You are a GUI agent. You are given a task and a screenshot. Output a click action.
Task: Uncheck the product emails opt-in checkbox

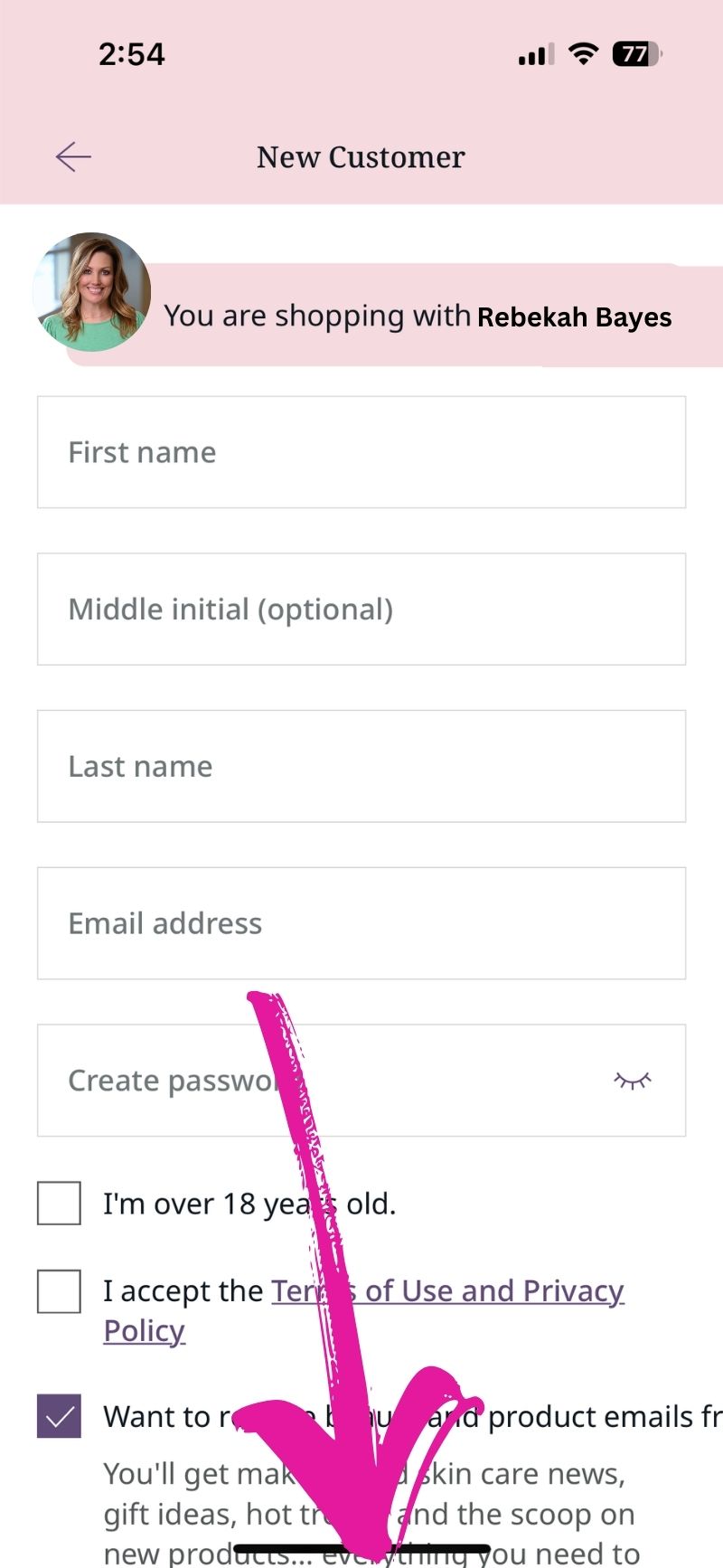[x=59, y=1416]
